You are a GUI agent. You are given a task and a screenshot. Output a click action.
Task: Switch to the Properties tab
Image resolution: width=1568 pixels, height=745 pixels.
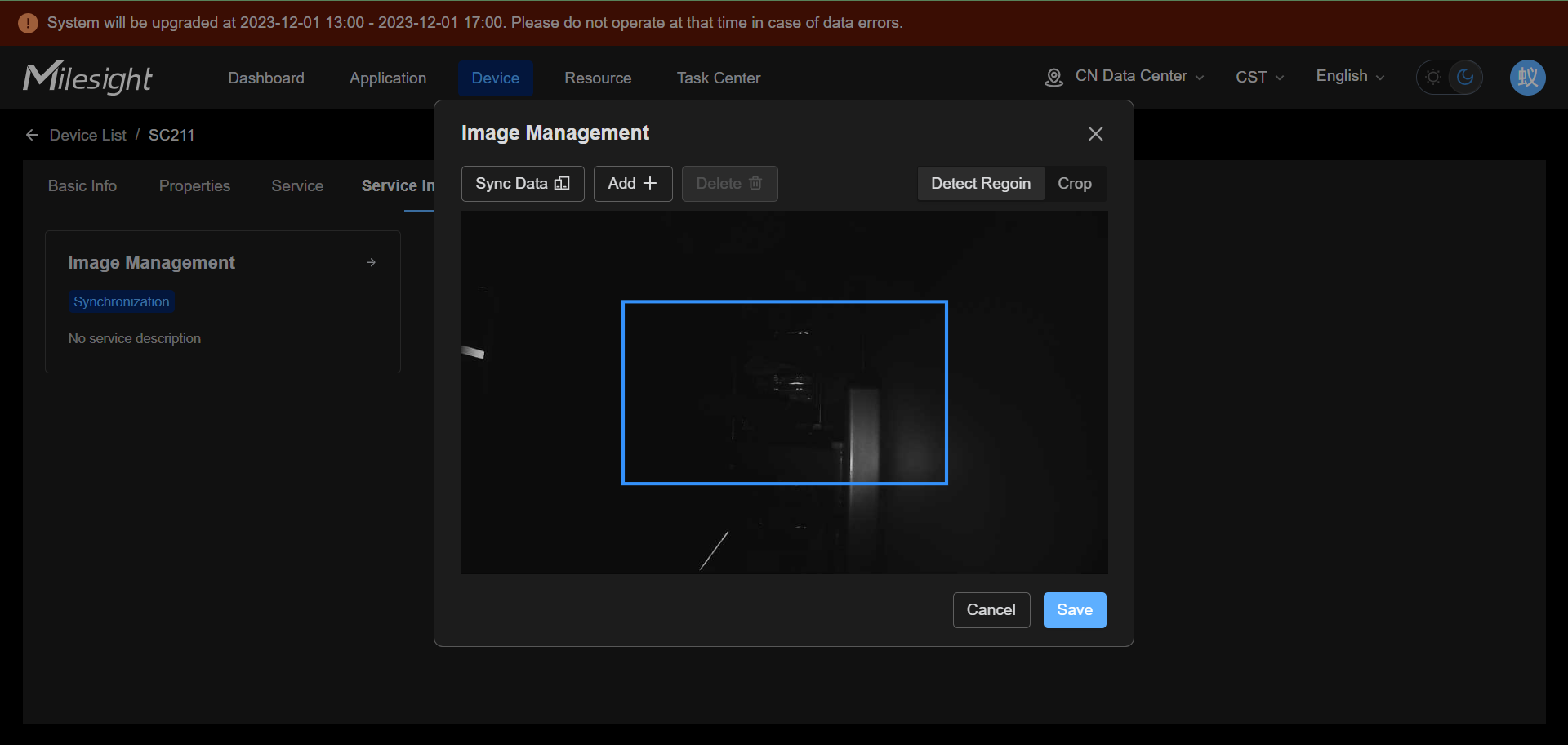coord(194,185)
